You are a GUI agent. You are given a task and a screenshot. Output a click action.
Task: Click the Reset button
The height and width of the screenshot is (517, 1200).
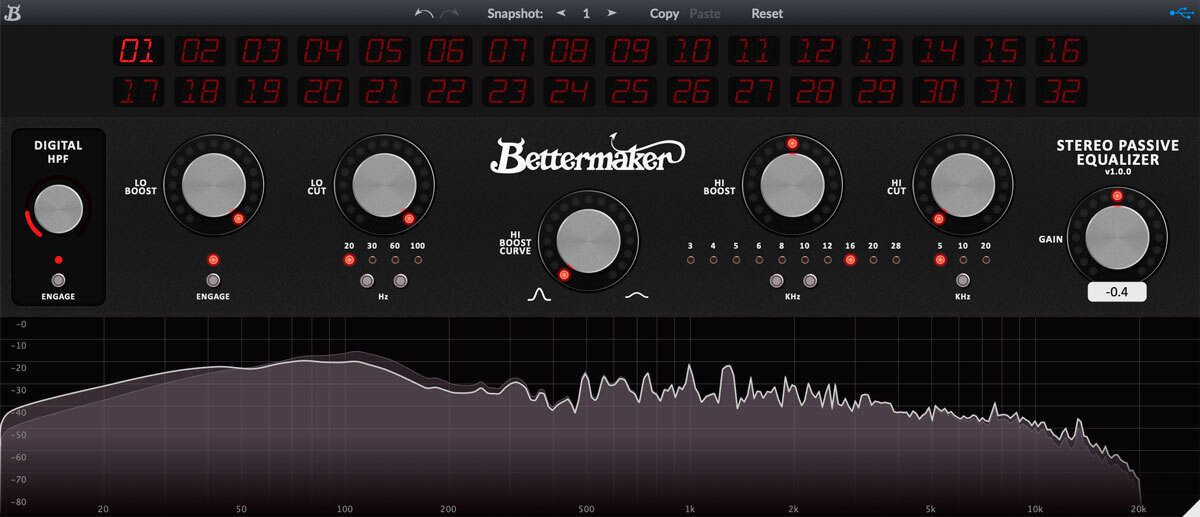point(767,13)
